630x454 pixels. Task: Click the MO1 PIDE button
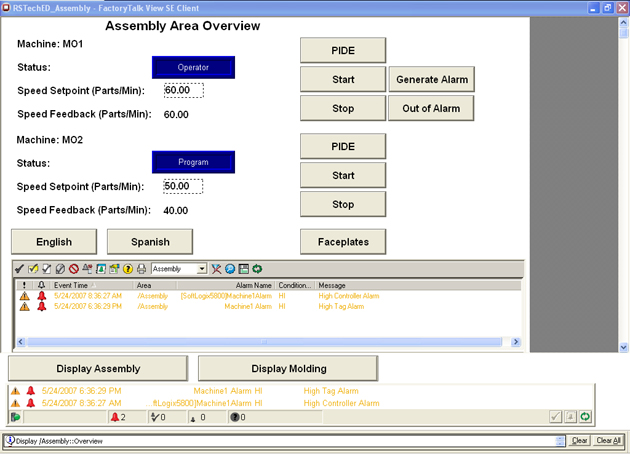click(343, 51)
